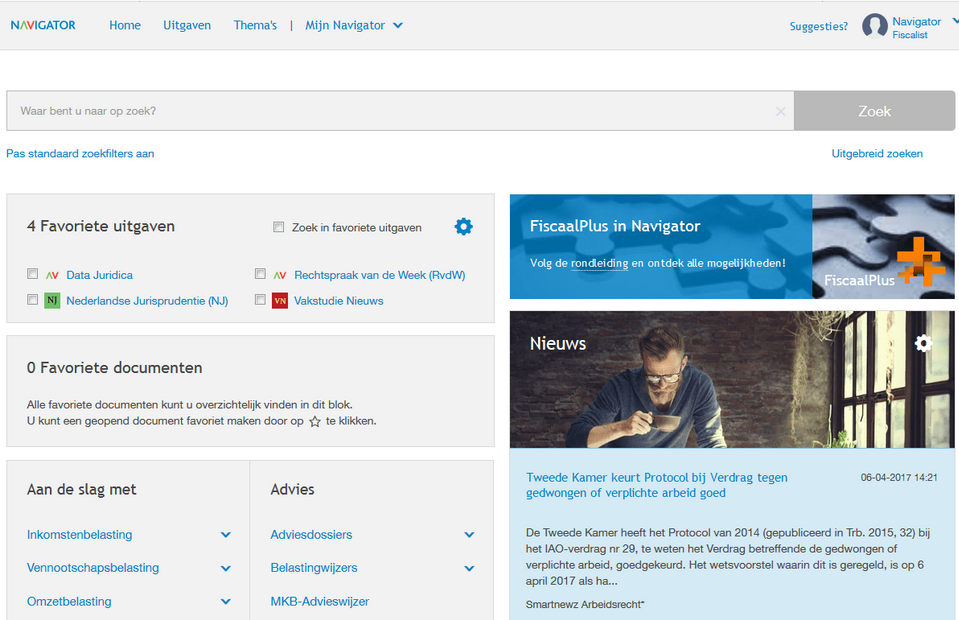Expand the Inkomstenbelasting section

tap(226, 535)
